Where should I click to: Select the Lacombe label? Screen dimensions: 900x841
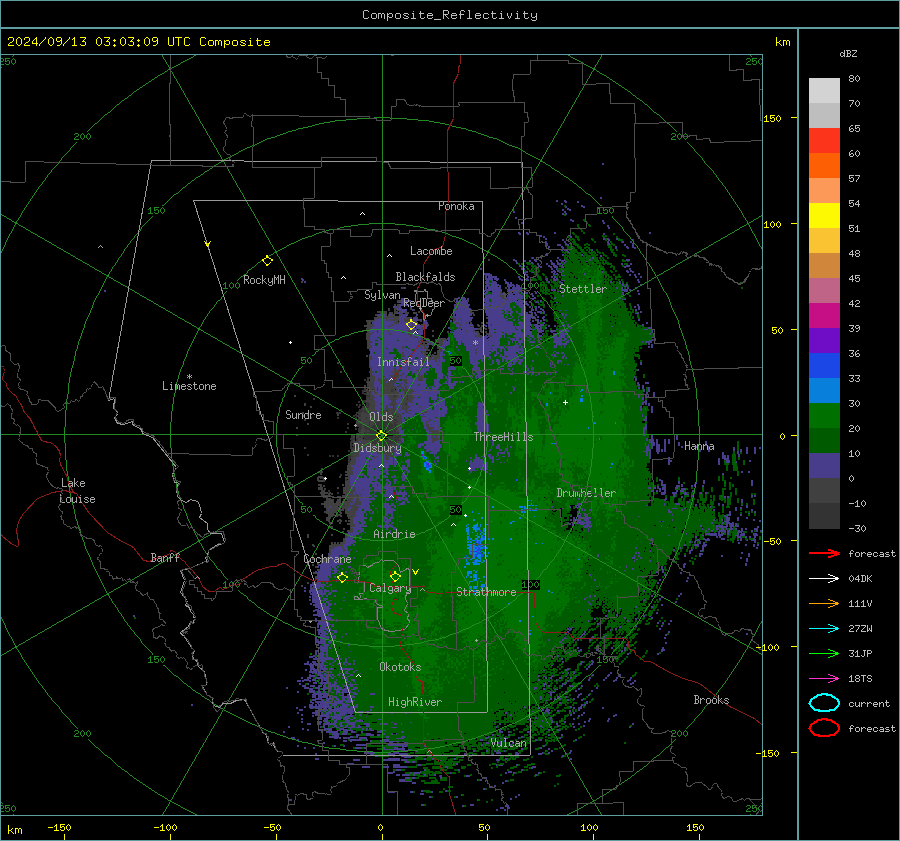coord(431,251)
